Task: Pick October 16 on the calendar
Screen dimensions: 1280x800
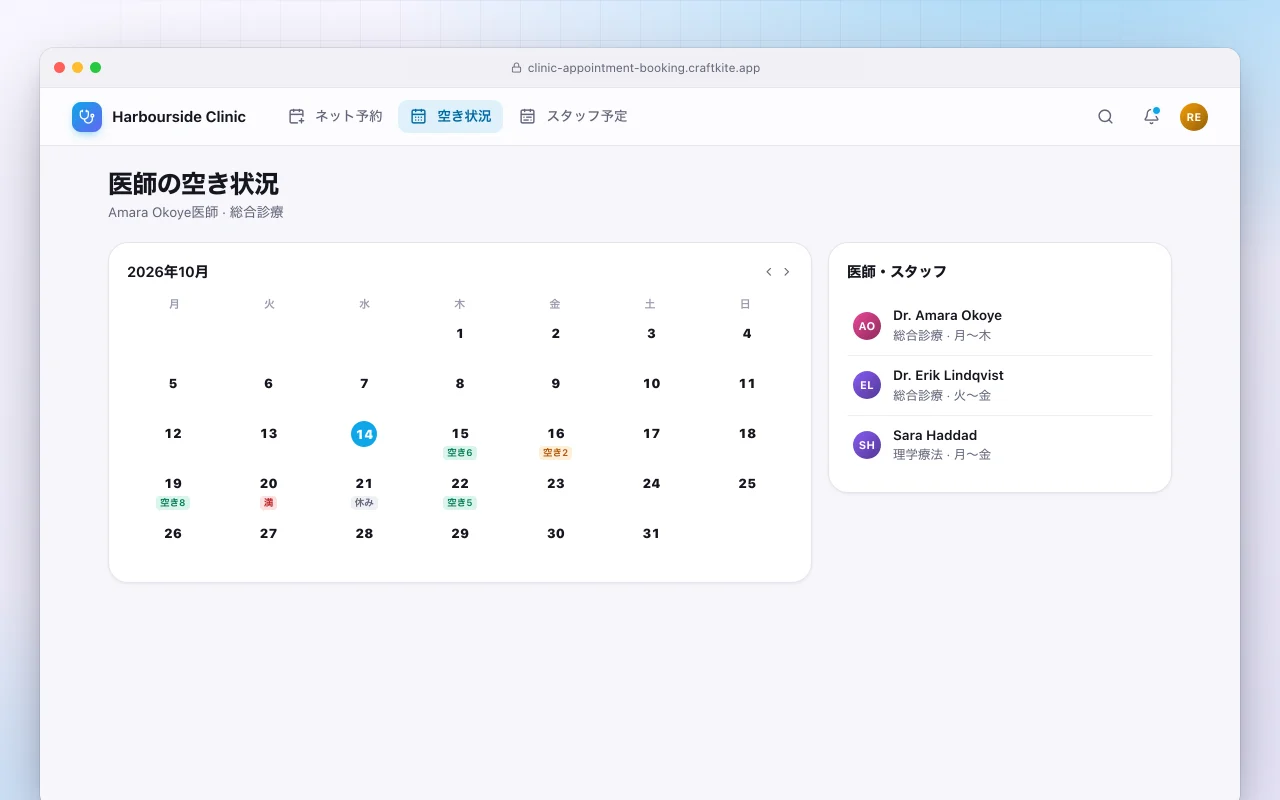Action: point(556,434)
